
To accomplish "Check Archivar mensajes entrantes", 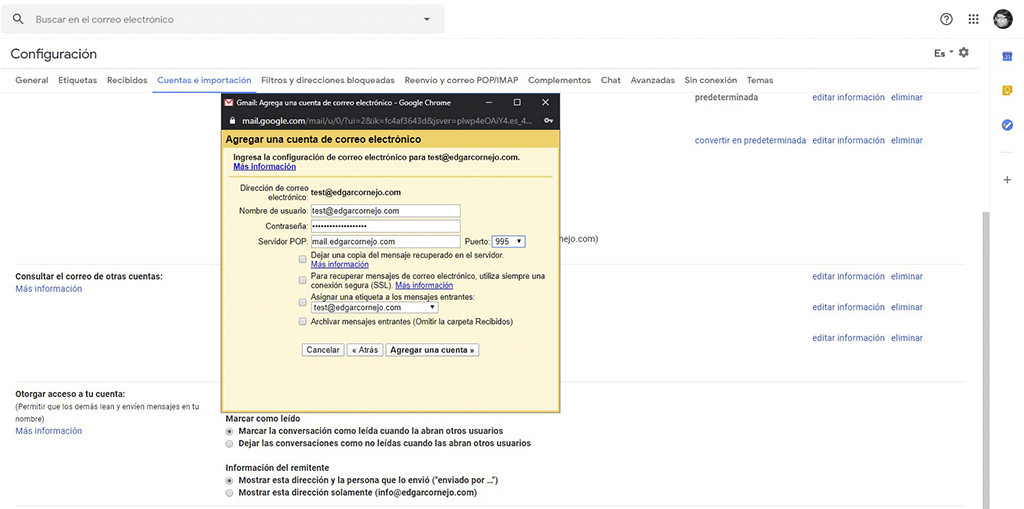I will click(x=302, y=321).
